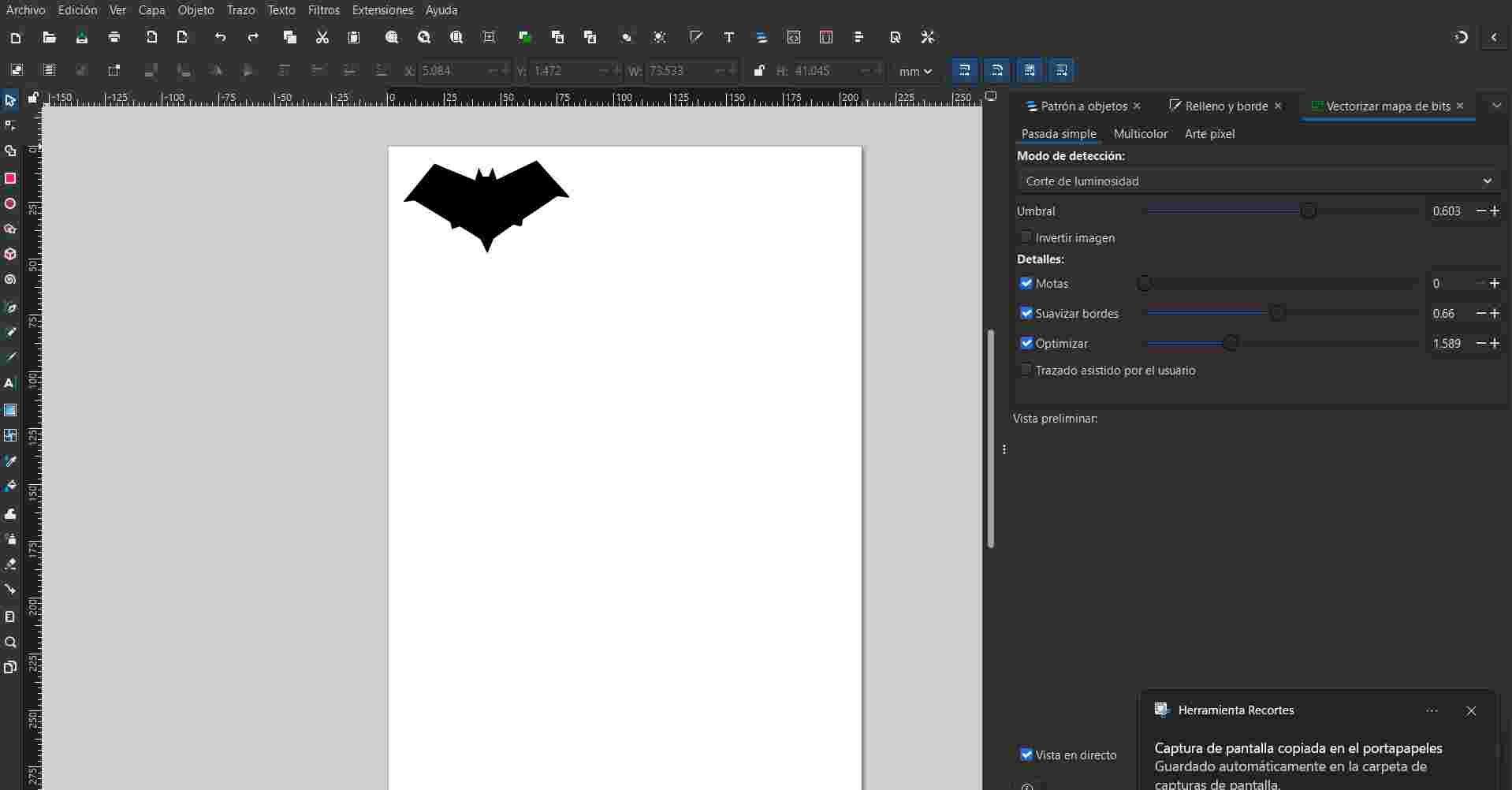Select the Rectangle tool
This screenshot has height=790, width=1512.
click(x=10, y=179)
